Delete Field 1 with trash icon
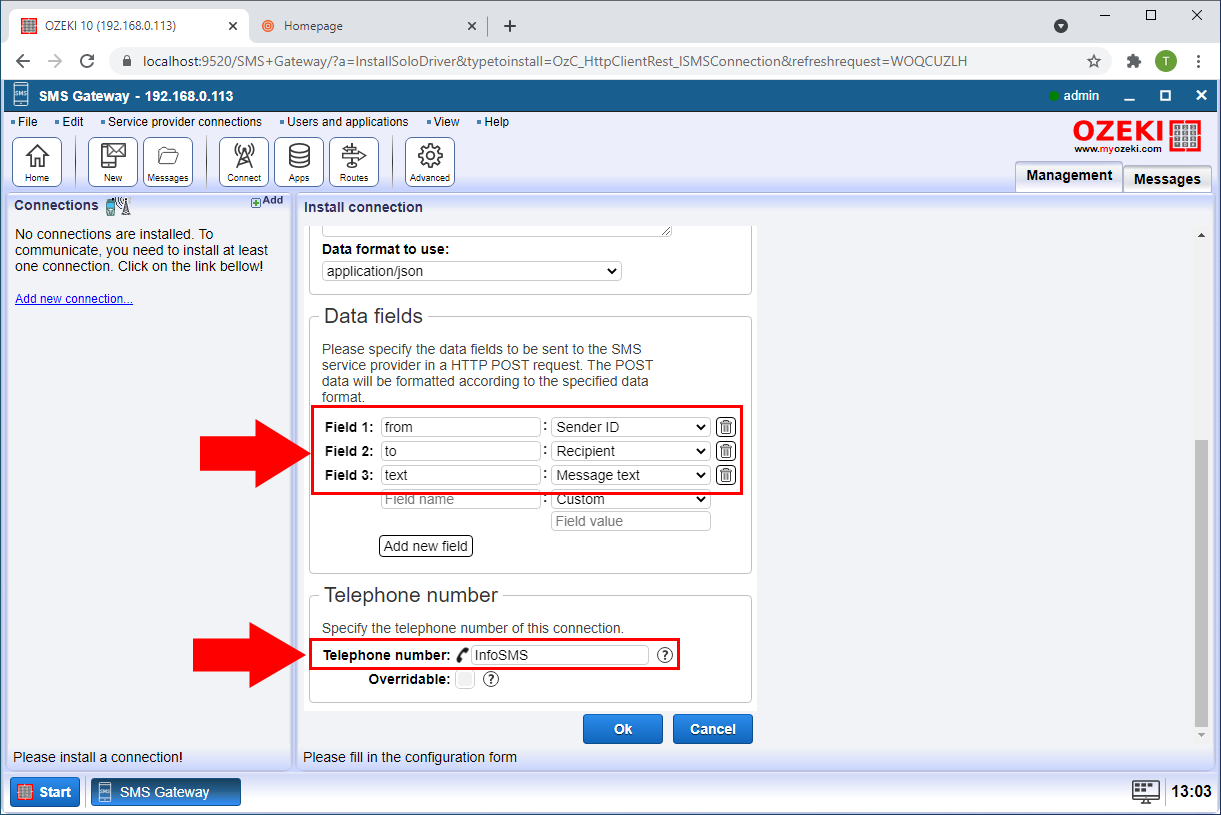1221x815 pixels. pos(726,427)
